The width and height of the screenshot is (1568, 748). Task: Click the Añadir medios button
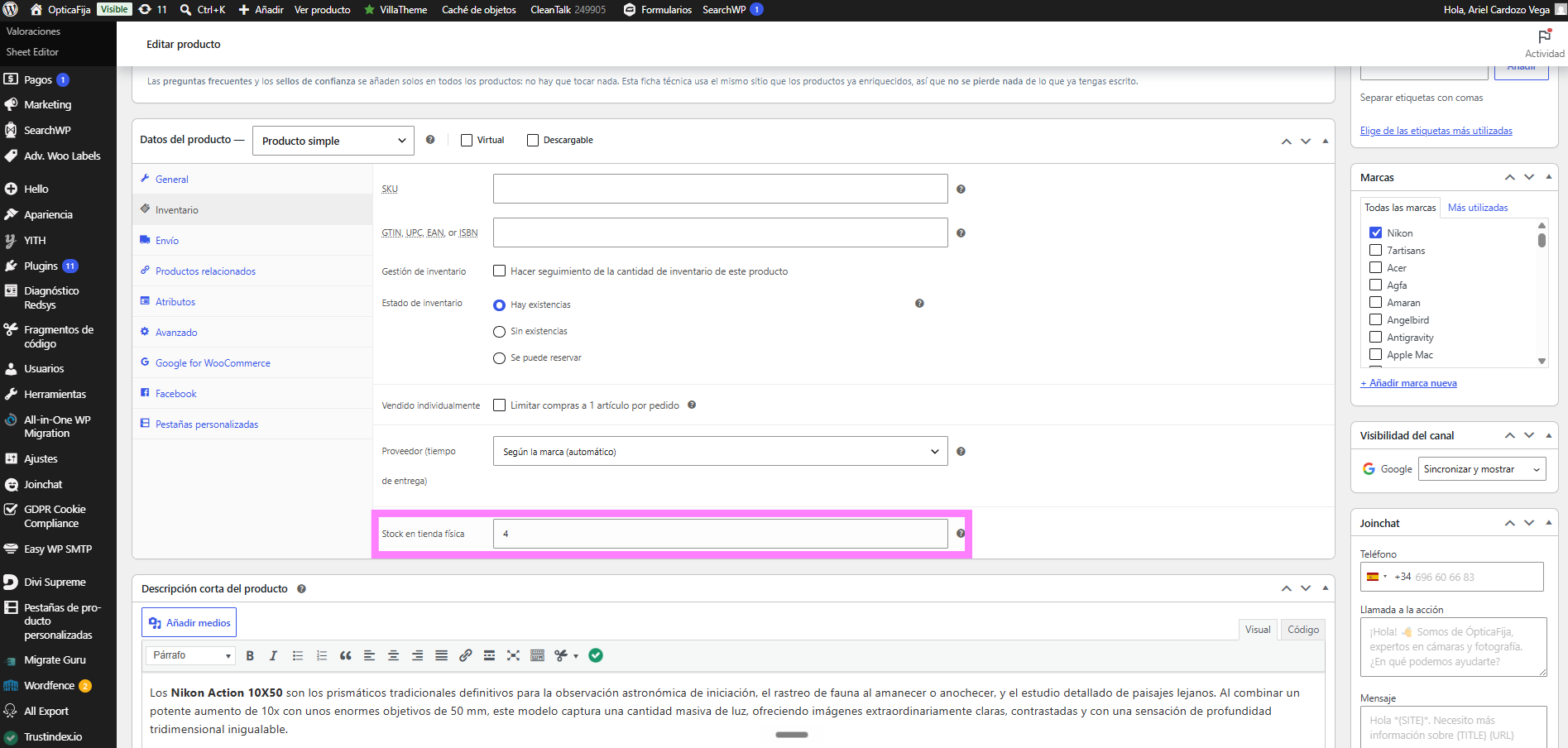189,623
